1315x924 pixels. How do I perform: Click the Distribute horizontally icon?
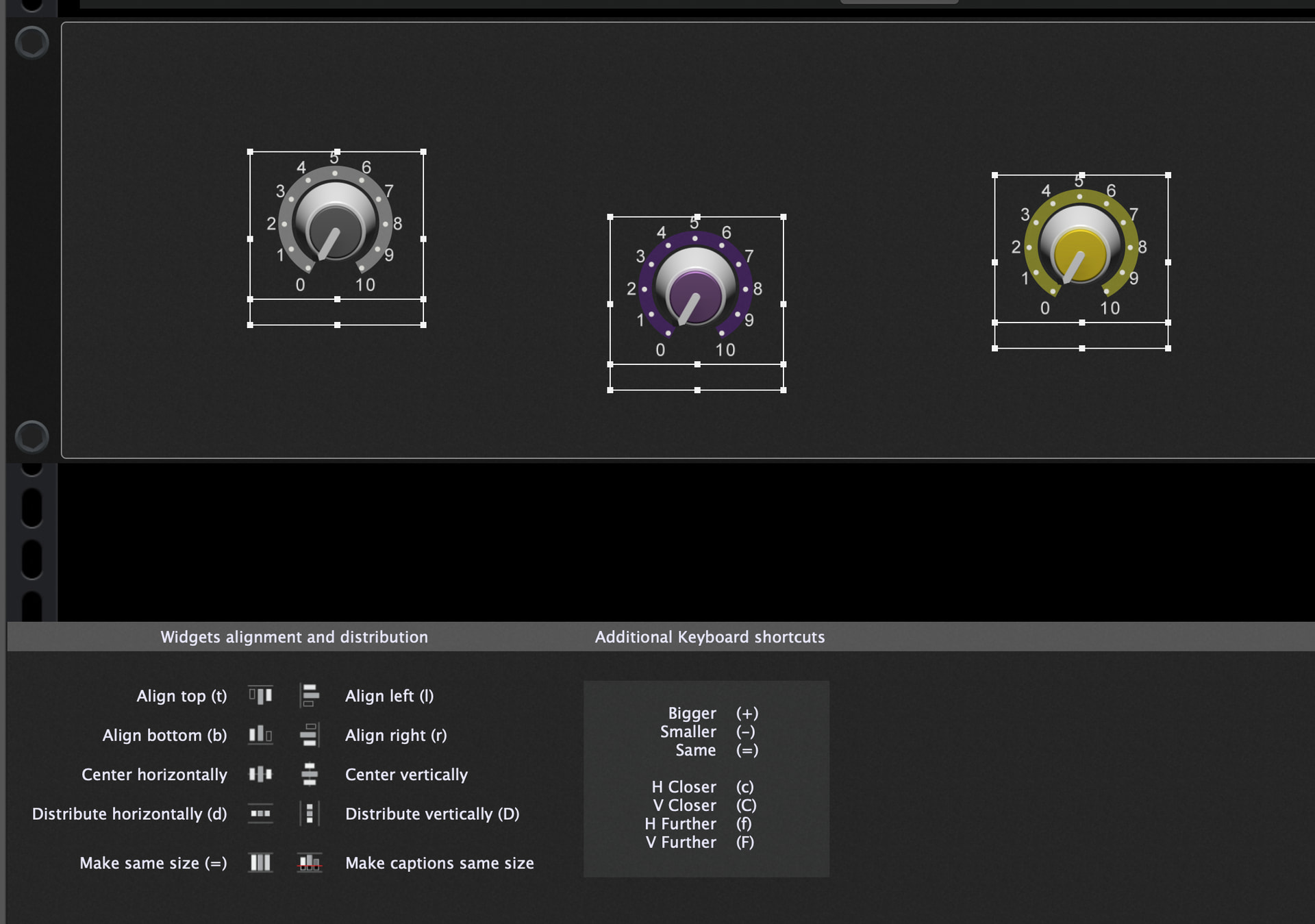click(x=260, y=814)
